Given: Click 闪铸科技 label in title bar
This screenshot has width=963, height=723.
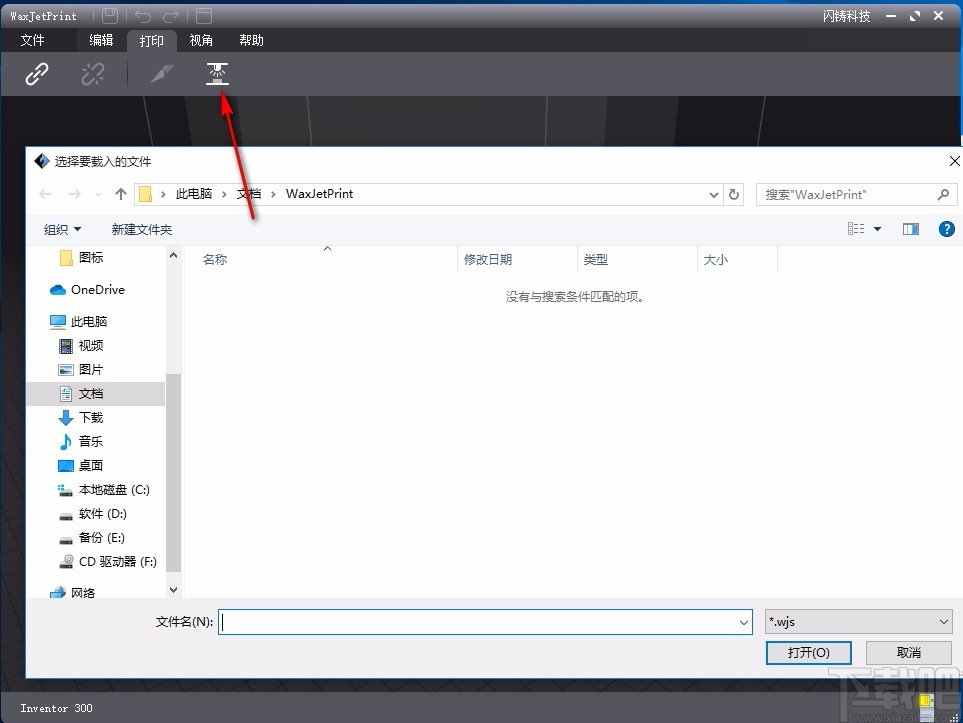Looking at the screenshot, I should pyautogui.click(x=847, y=16).
